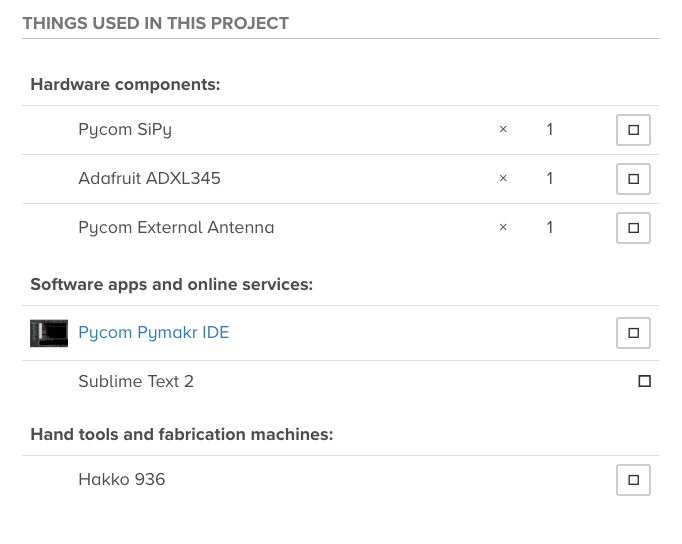682x544 pixels.
Task: Select the Pycom External Antenna text
Action: (x=176, y=227)
